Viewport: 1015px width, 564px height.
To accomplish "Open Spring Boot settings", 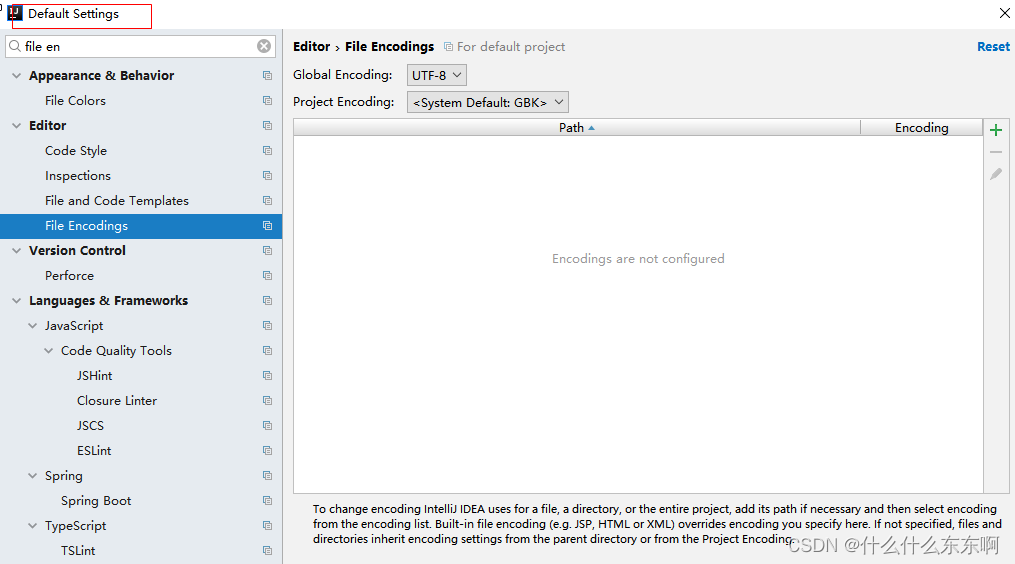I will coord(96,501).
